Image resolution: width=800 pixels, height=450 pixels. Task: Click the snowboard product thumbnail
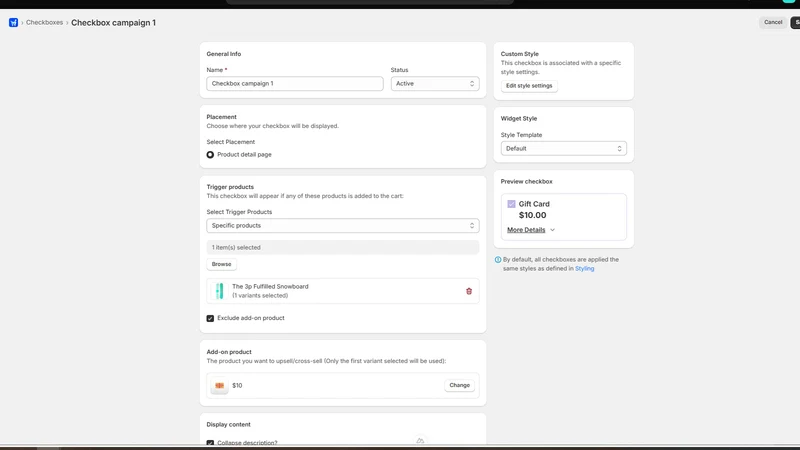(219, 291)
